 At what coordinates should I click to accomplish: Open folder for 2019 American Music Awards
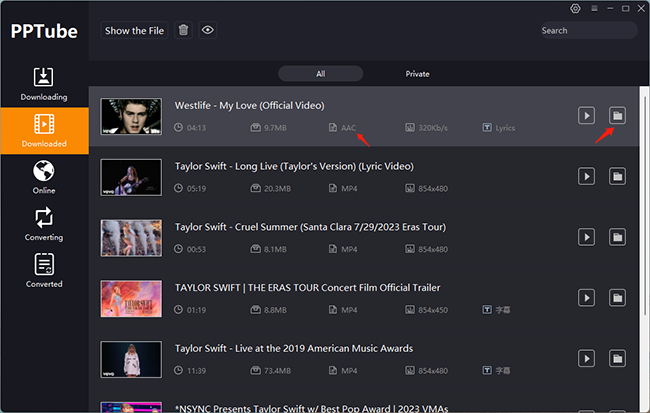[x=617, y=358]
